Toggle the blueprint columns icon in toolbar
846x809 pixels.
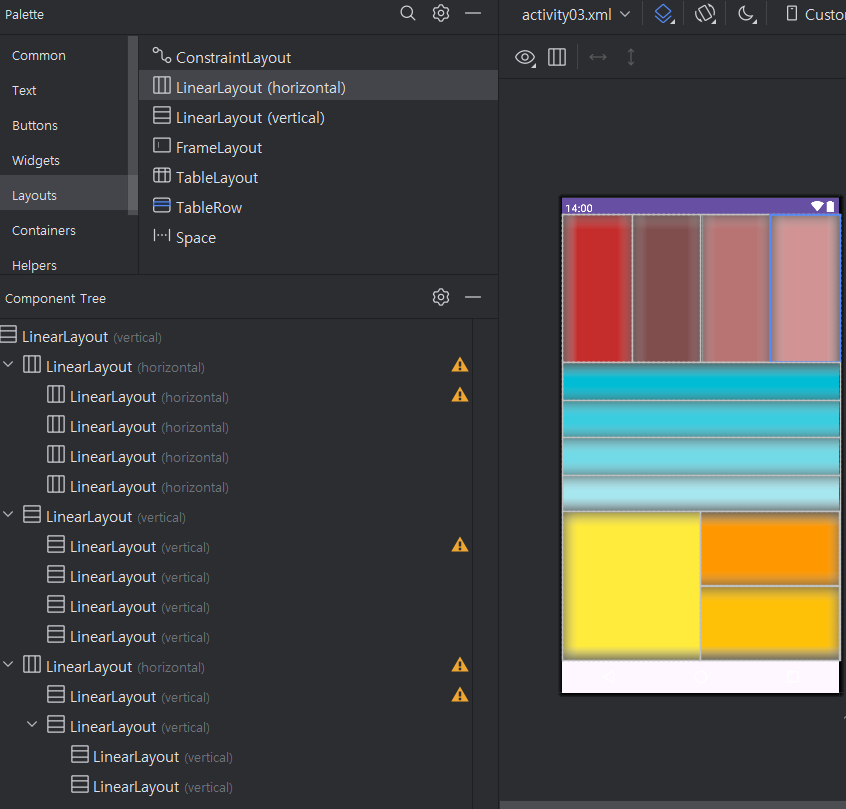[x=557, y=57]
